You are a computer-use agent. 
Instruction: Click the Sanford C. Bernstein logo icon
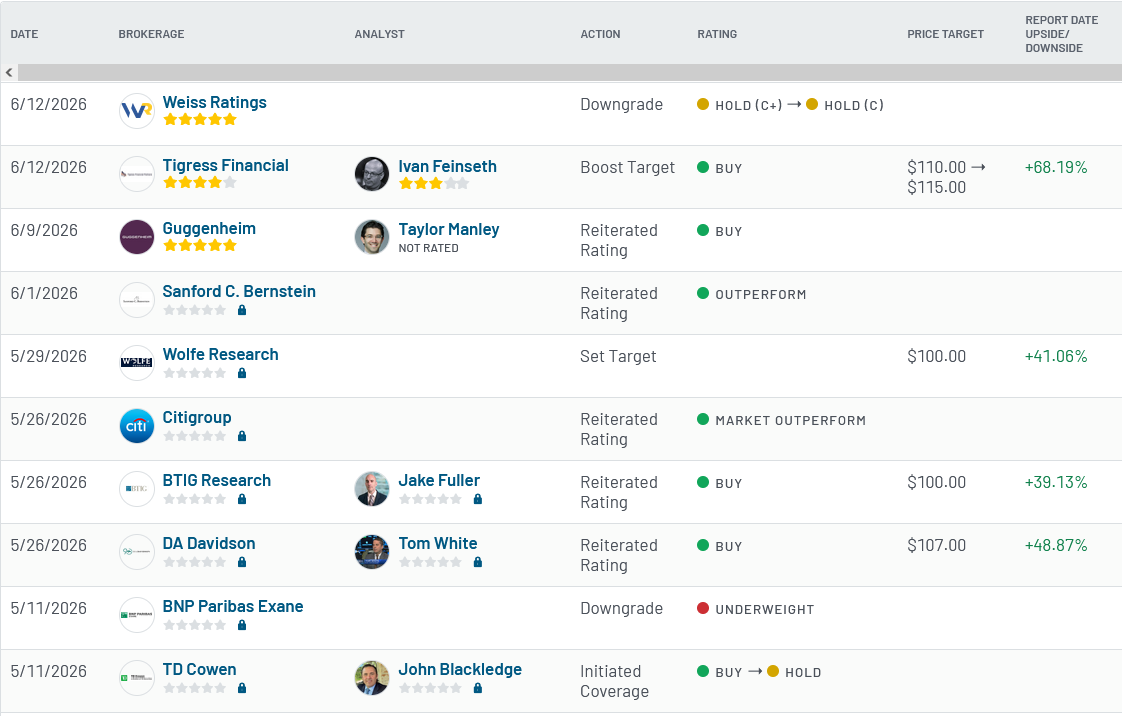point(137,300)
